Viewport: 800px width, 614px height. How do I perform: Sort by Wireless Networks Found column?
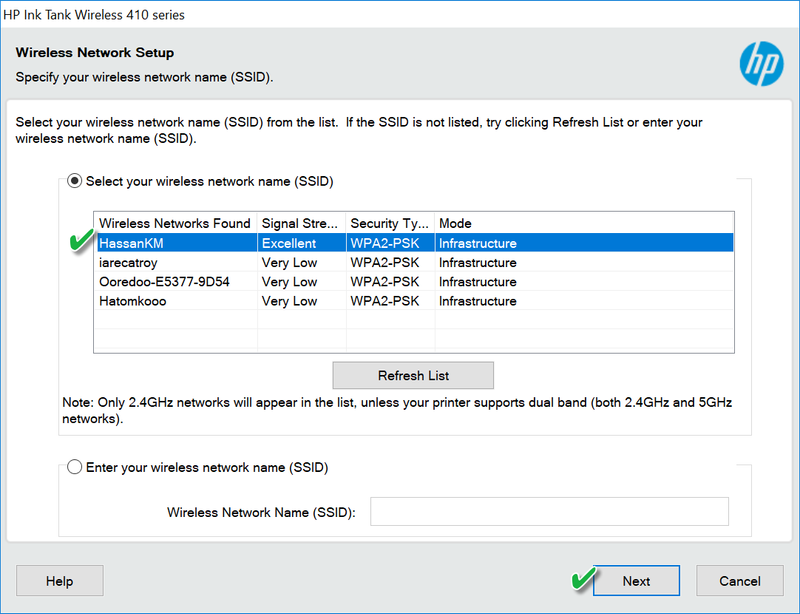[176, 223]
